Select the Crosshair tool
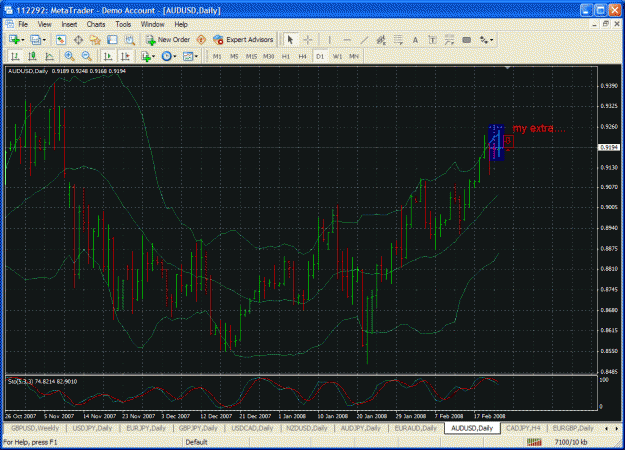Viewport: 625px width, 450px height. point(308,39)
